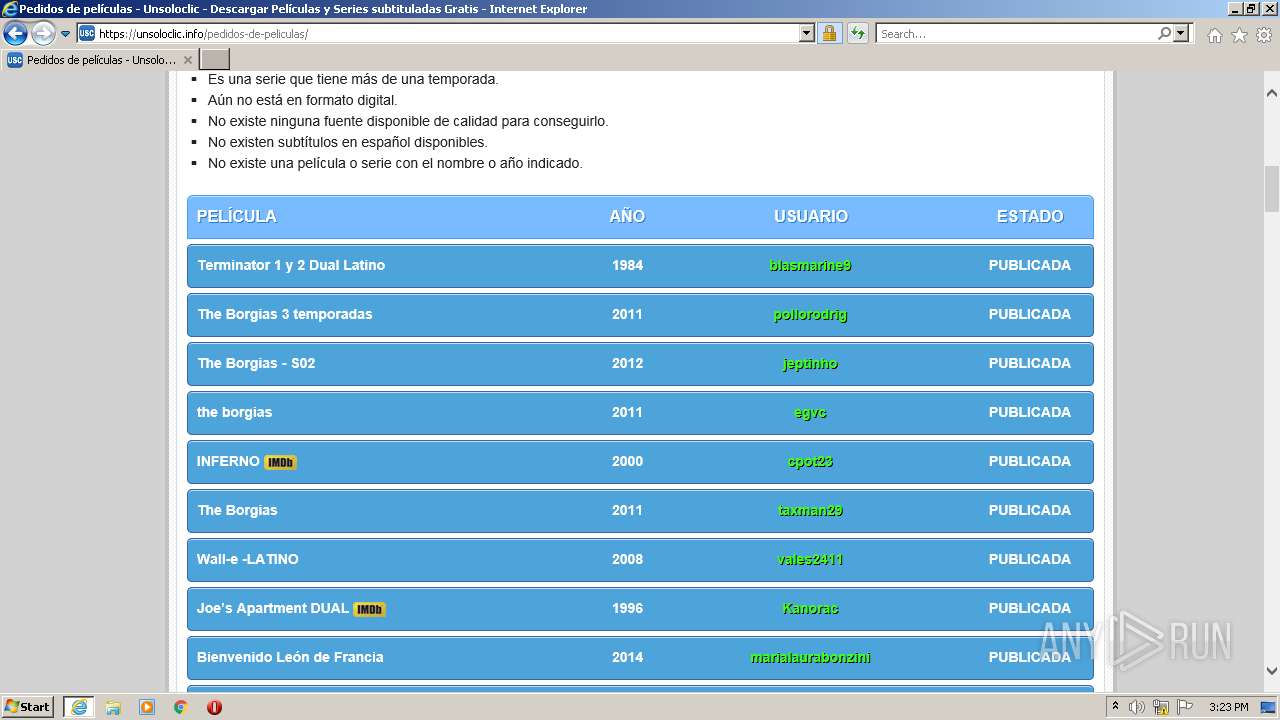Viewport: 1280px width, 720px height.
Task: Open Action Center flag tray icon
Action: pos(1185,707)
